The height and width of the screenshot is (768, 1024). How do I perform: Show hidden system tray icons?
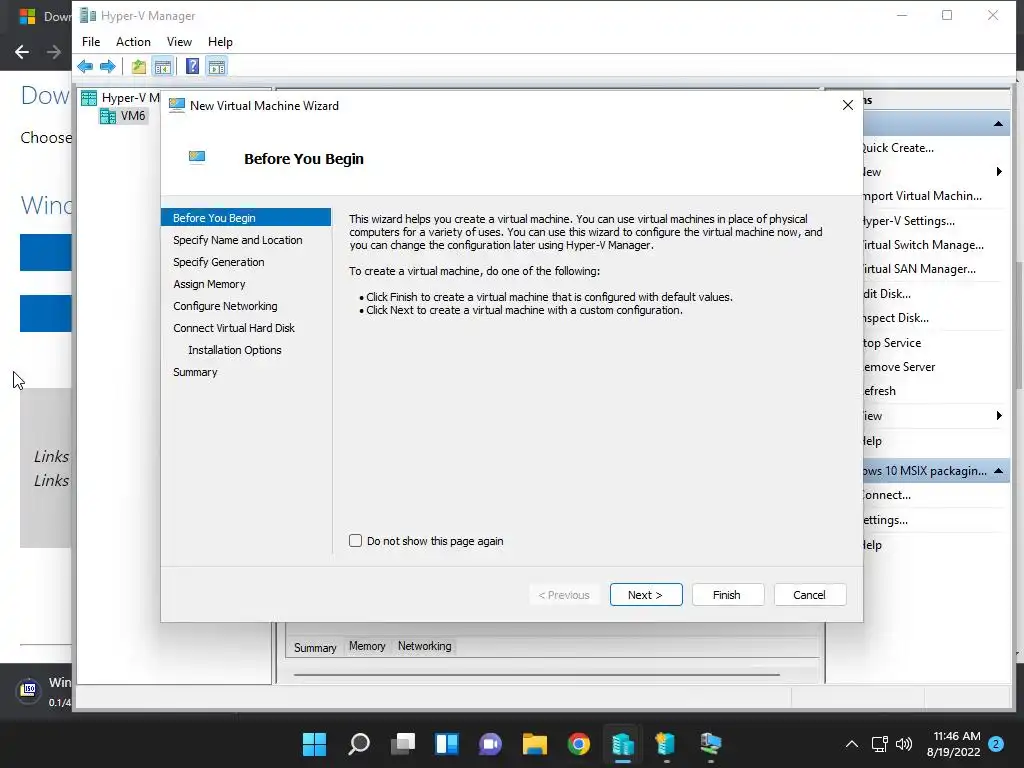pyautogui.click(x=852, y=744)
